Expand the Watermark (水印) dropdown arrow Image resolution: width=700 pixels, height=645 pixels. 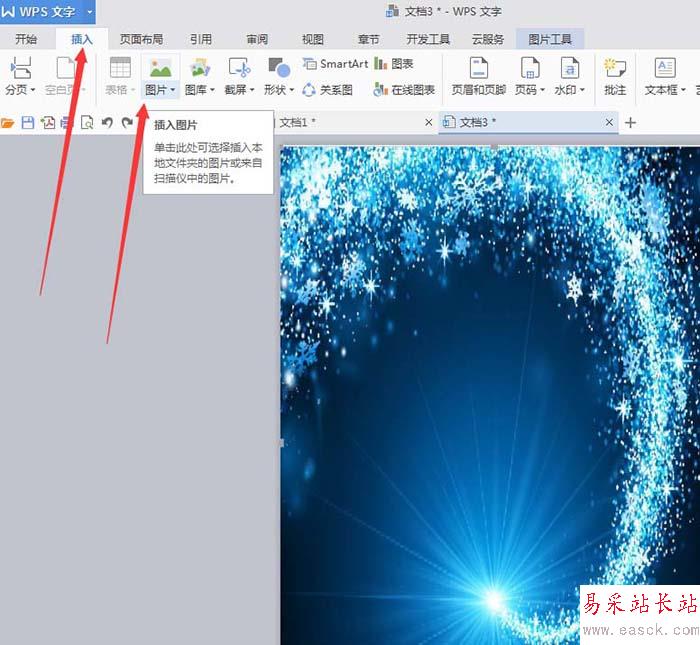pos(582,90)
